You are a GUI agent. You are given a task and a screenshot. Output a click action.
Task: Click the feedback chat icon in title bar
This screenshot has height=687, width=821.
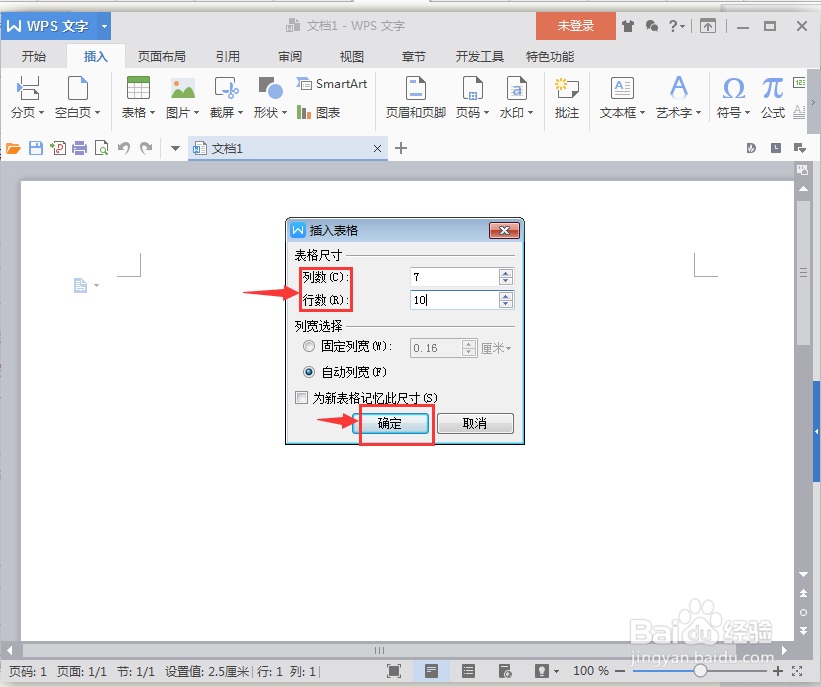click(x=652, y=26)
